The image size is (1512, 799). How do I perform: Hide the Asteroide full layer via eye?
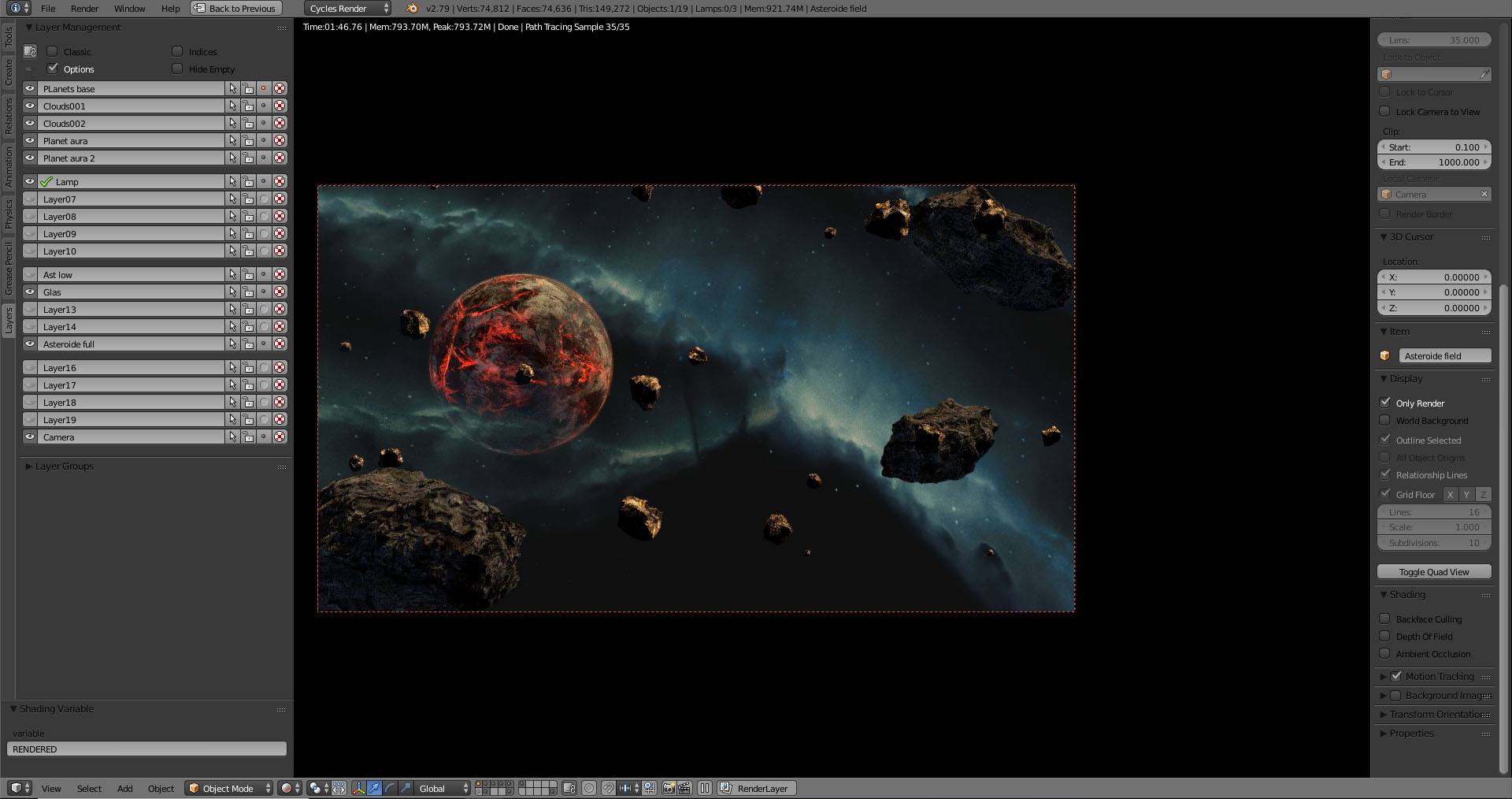(x=30, y=344)
